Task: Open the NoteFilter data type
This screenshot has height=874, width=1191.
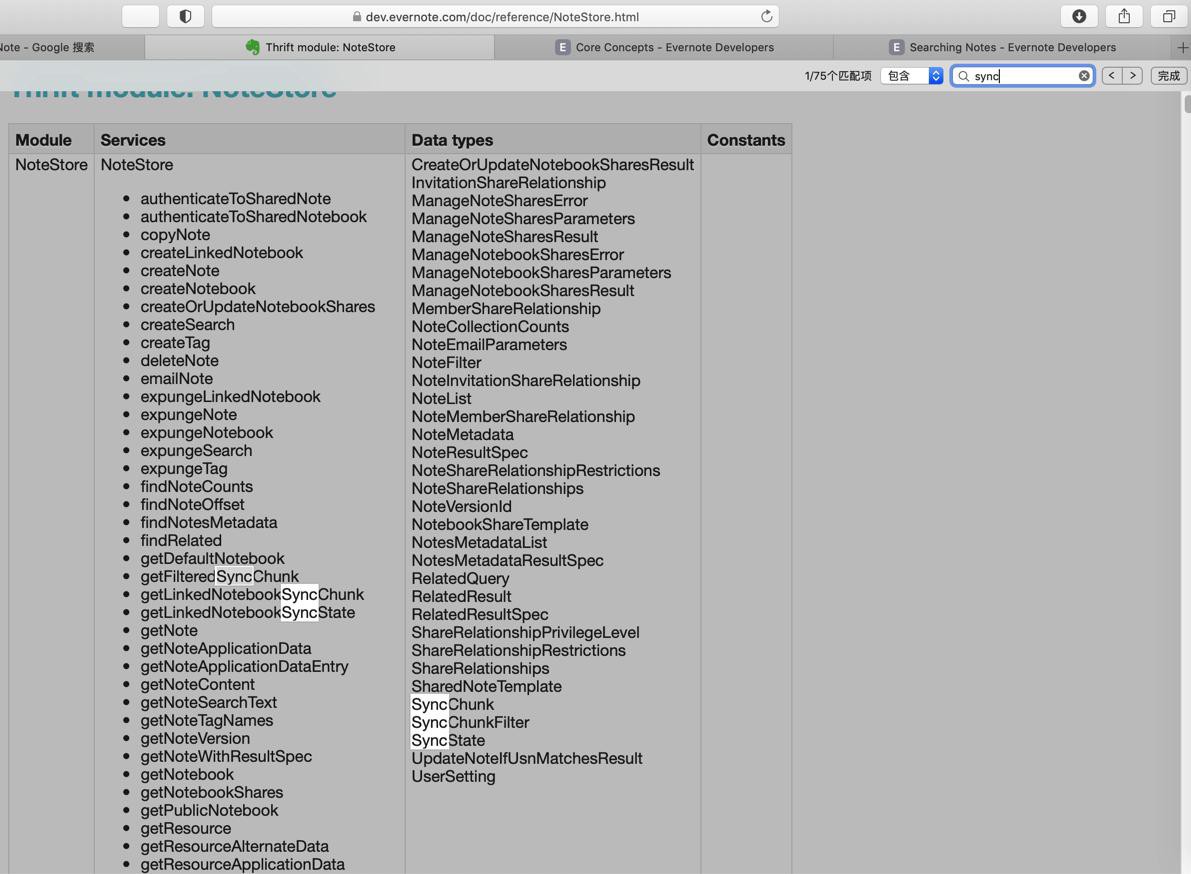Action: pyautogui.click(x=446, y=363)
